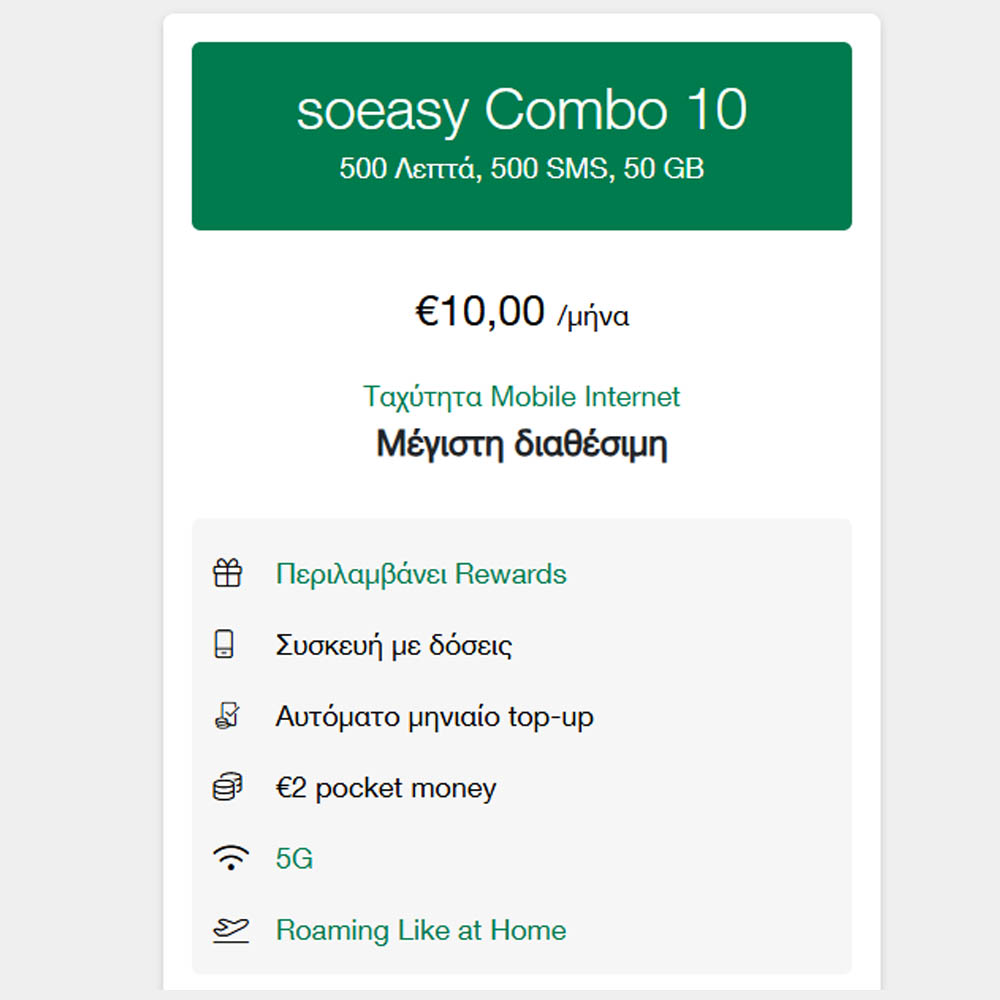1000x1000 pixels.
Task: Click the 500 Λεπτά, 500 SMS, 50 GB subtitle
Action: [x=521, y=168]
